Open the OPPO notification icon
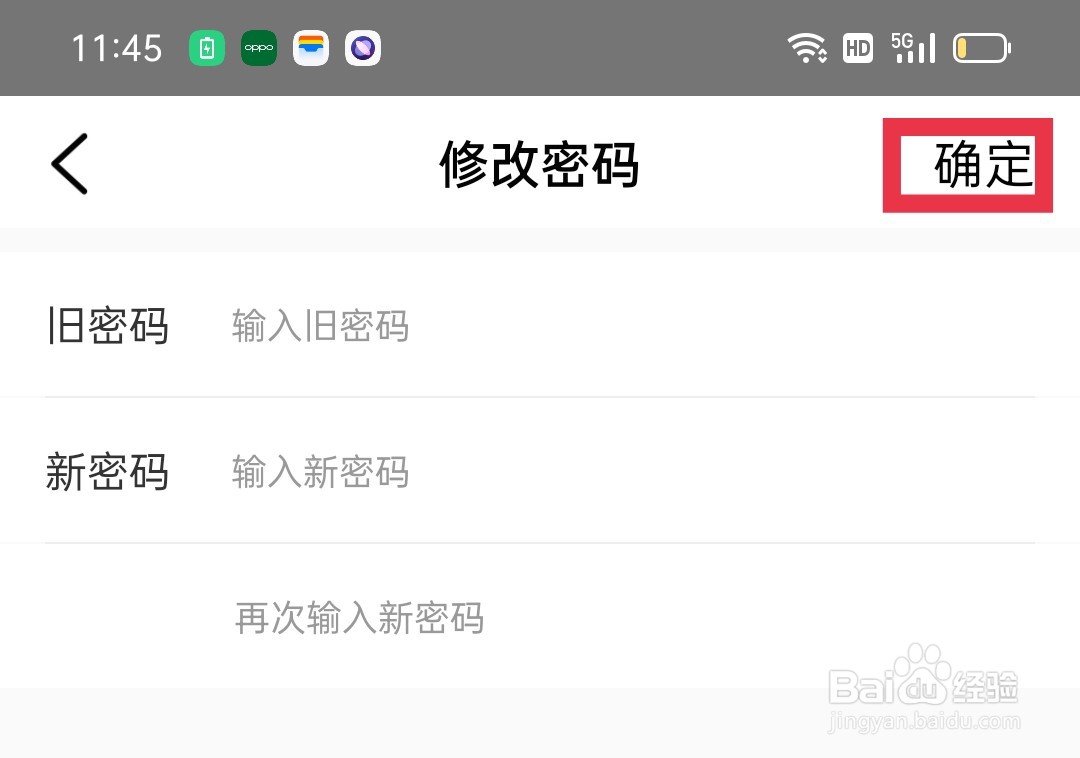This screenshot has width=1080, height=758. (259, 48)
